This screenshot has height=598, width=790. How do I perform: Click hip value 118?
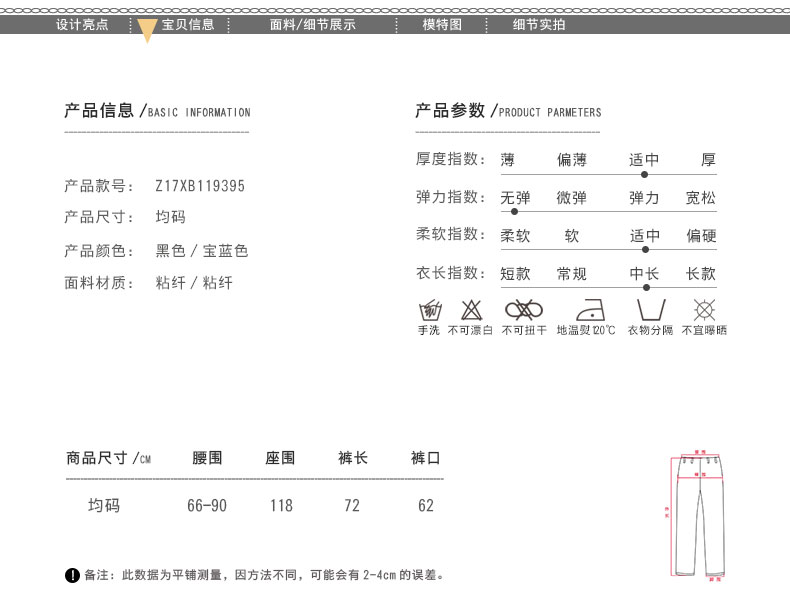pos(281,505)
